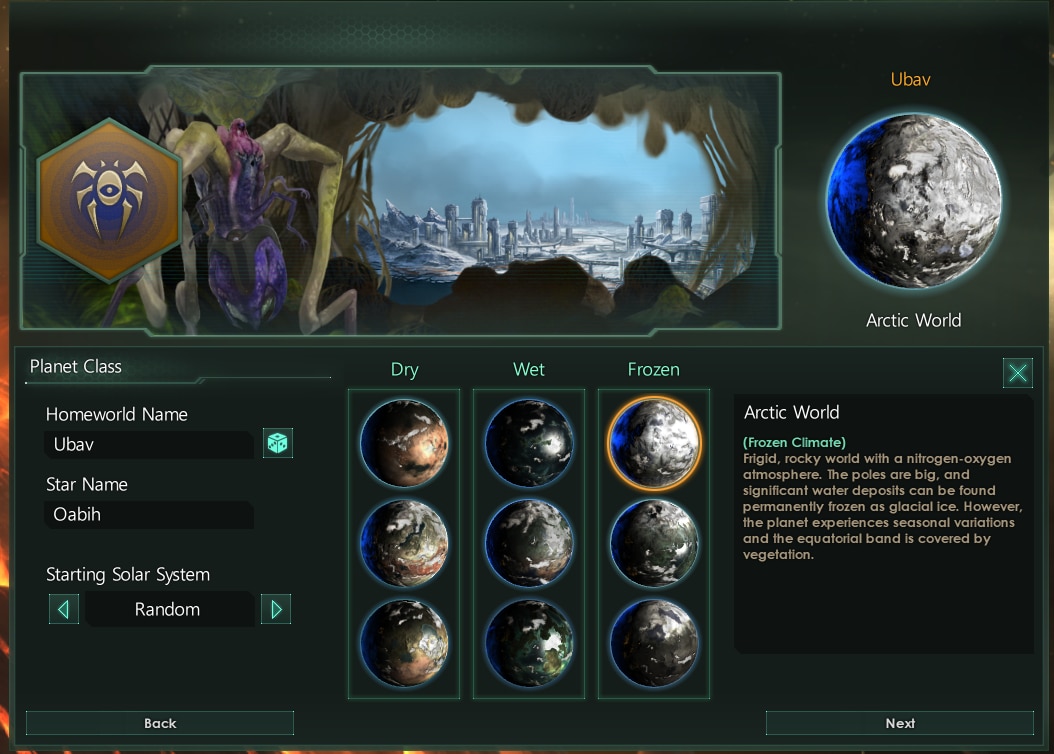
Task: Go to previous starting solar system option
Action: coord(64,609)
